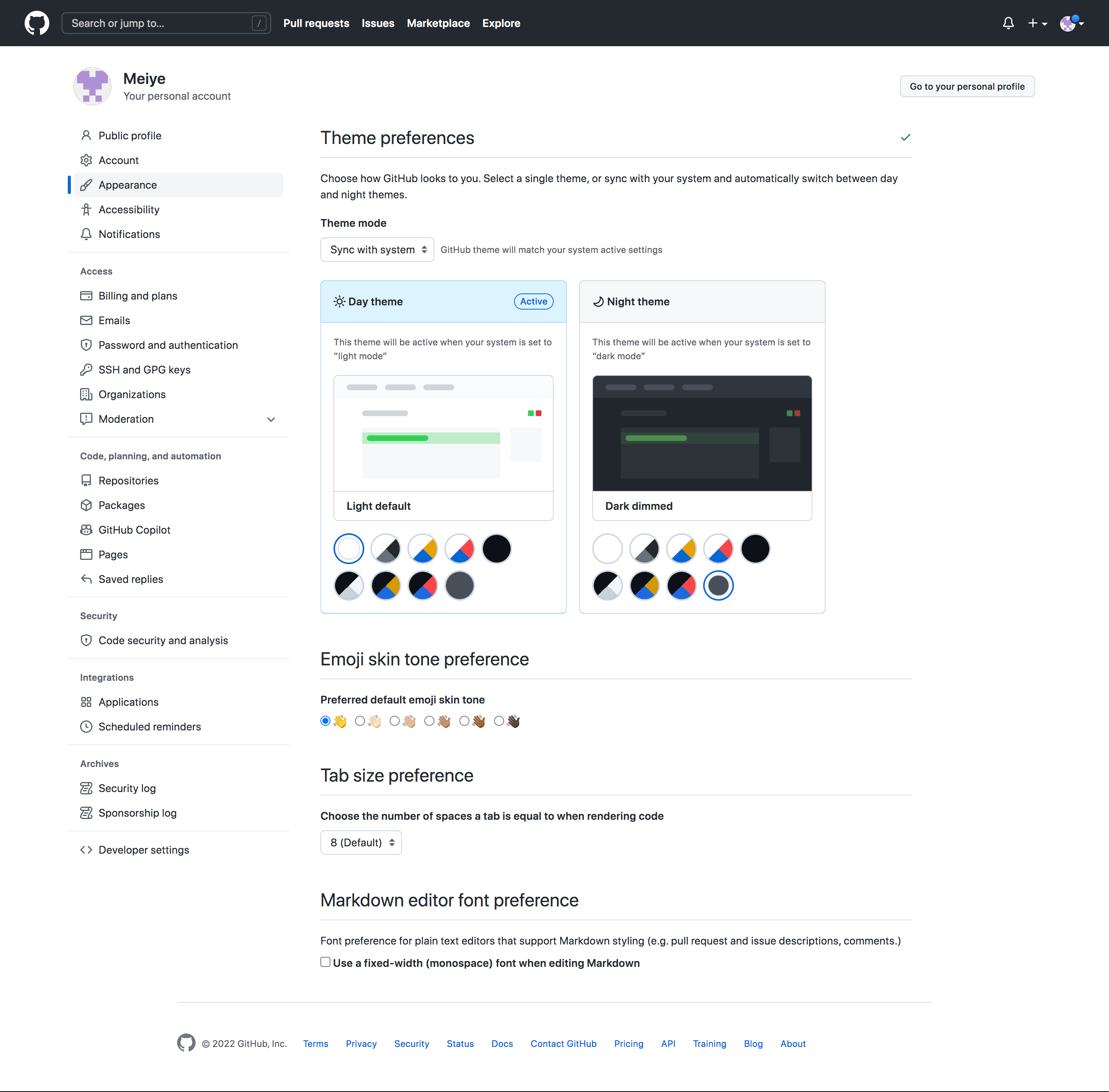This screenshot has height=1092, width=1109.
Task: Expand the Moderation section chevron
Action: point(271,419)
